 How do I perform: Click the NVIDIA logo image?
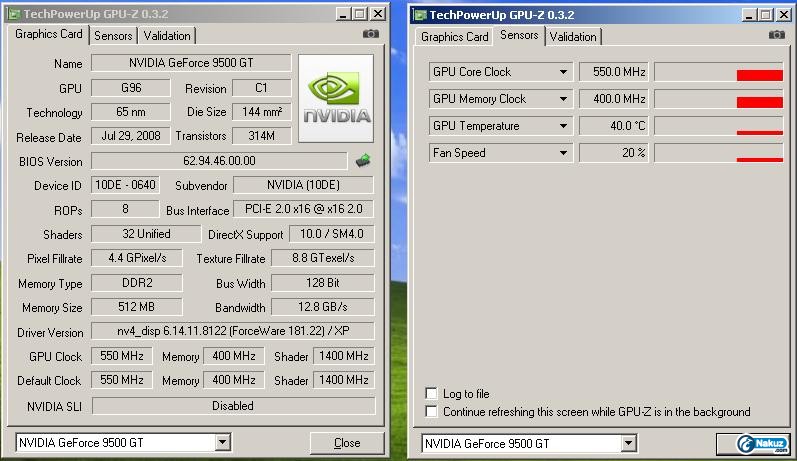click(336, 99)
